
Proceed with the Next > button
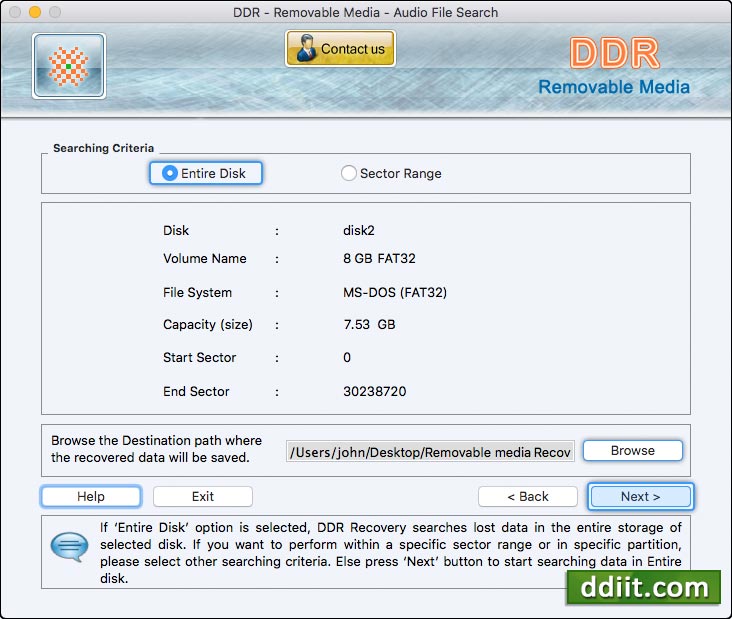coord(640,496)
